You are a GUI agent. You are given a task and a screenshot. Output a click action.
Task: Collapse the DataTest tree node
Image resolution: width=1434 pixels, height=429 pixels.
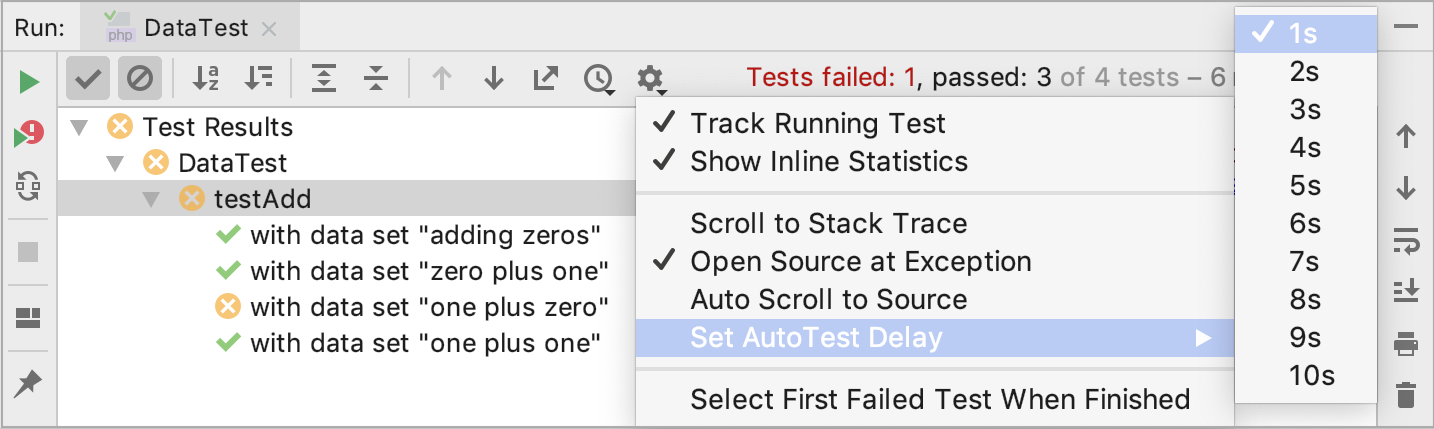point(115,163)
